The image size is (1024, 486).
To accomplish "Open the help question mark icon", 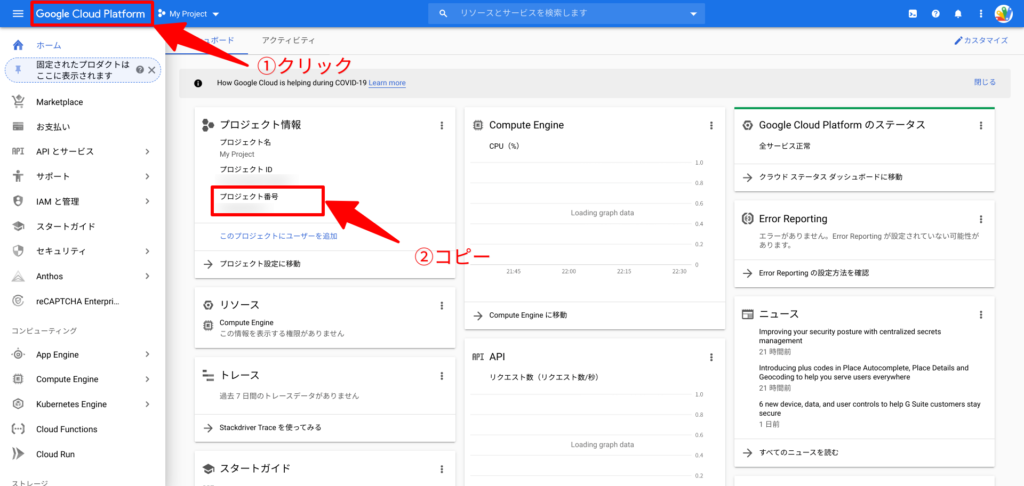I will click(x=935, y=13).
